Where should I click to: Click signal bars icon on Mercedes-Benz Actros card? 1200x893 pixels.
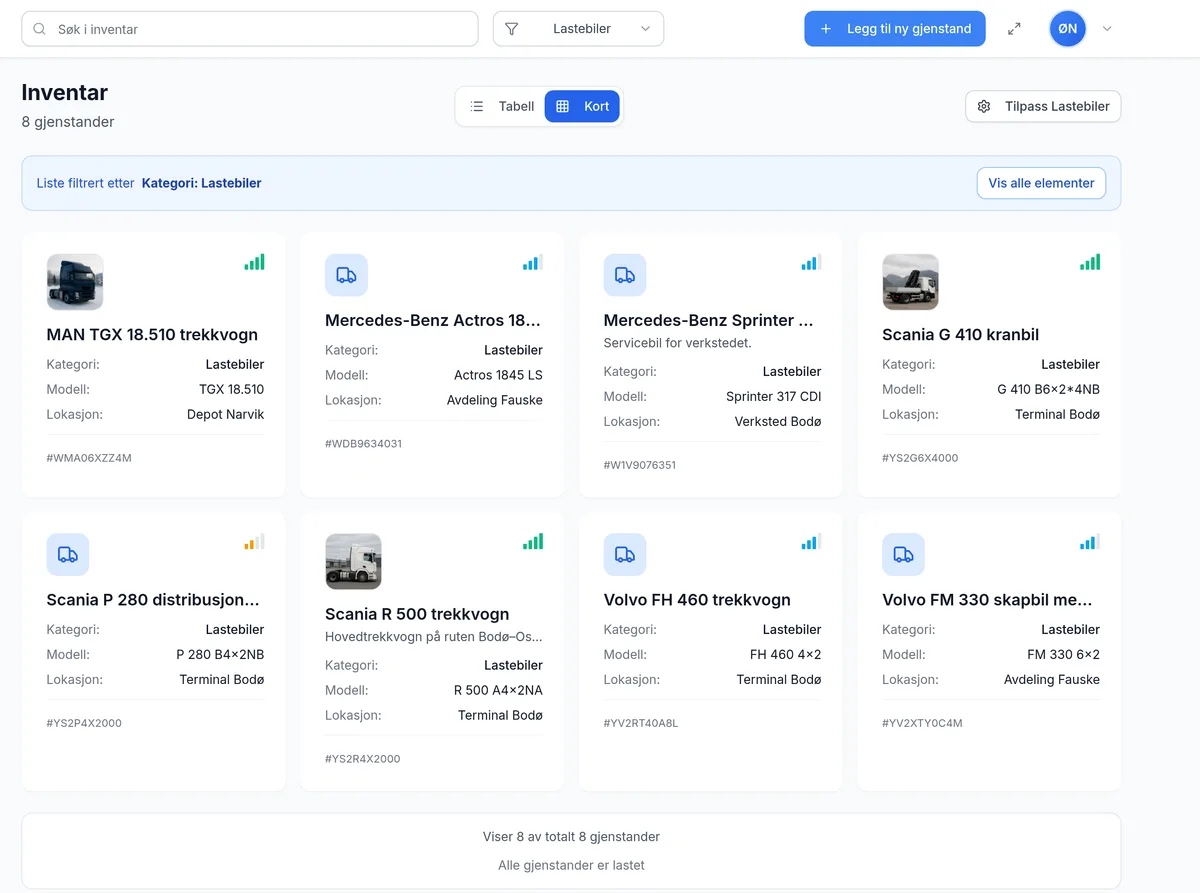[532, 263]
